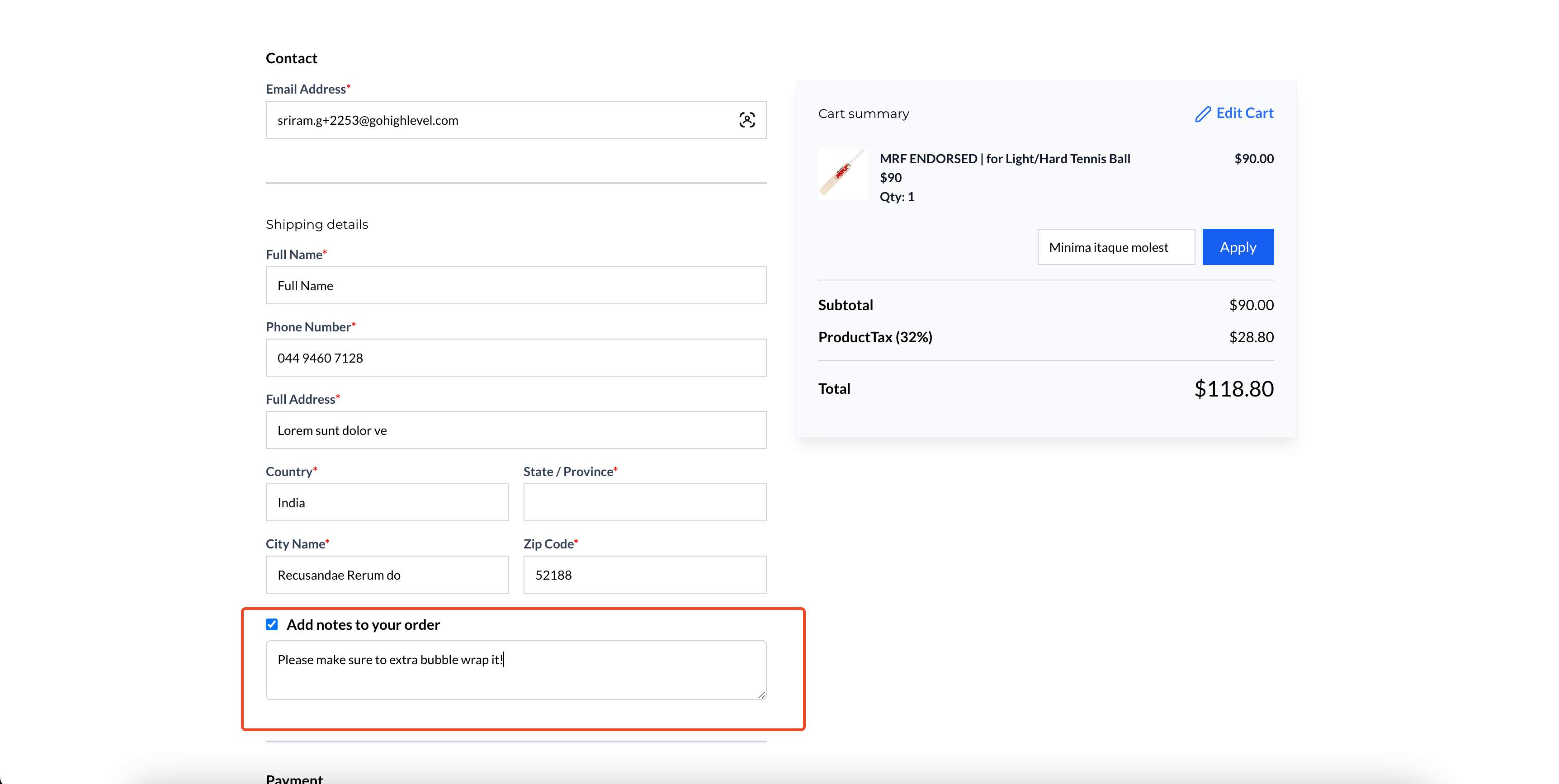Image resolution: width=1559 pixels, height=784 pixels.
Task: Click the City Name input
Action: 387,575
